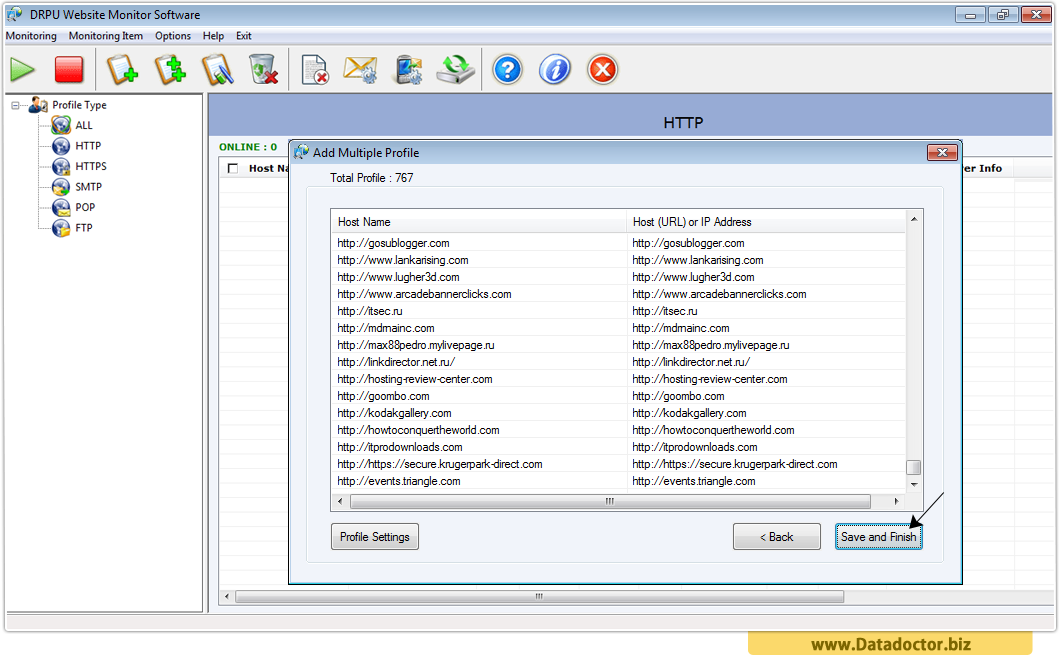Click the computer settings gear icon
Screen dimensions: 1059x655
click(409, 70)
